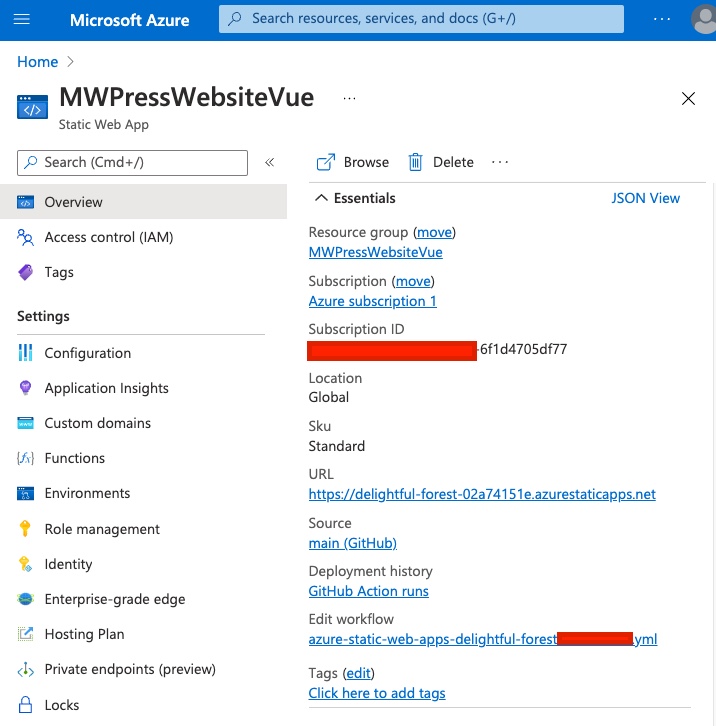Click the Browse button label
This screenshot has width=716, height=726.
pyautogui.click(x=366, y=162)
